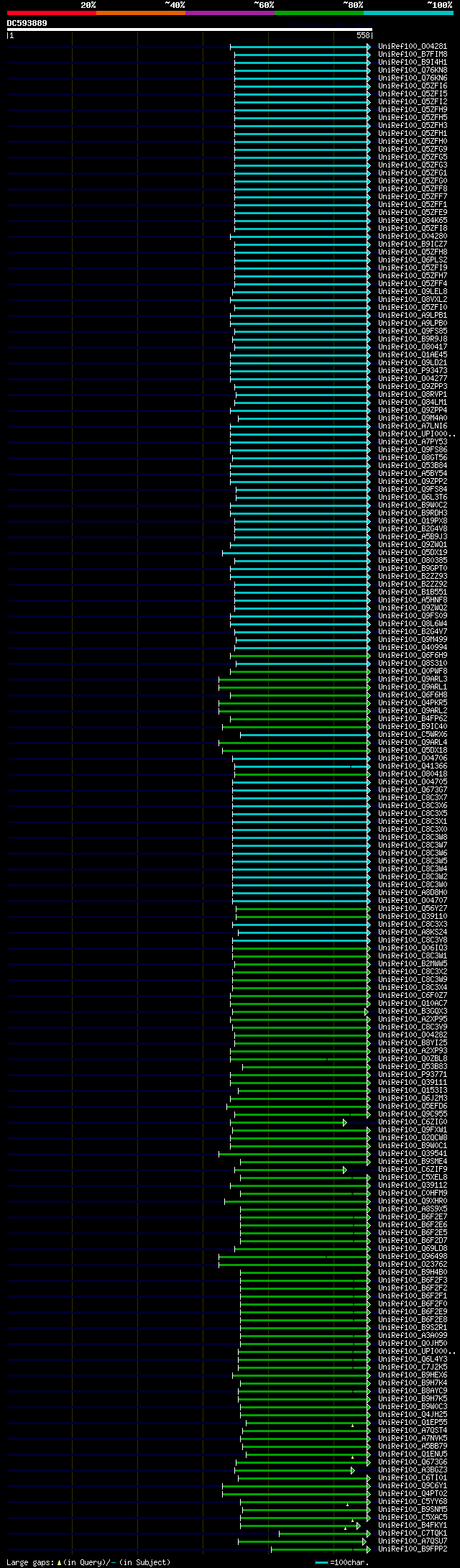This screenshot has height=1568, width=460.
Task: Select the query name DC593889
Action: pos(27,23)
